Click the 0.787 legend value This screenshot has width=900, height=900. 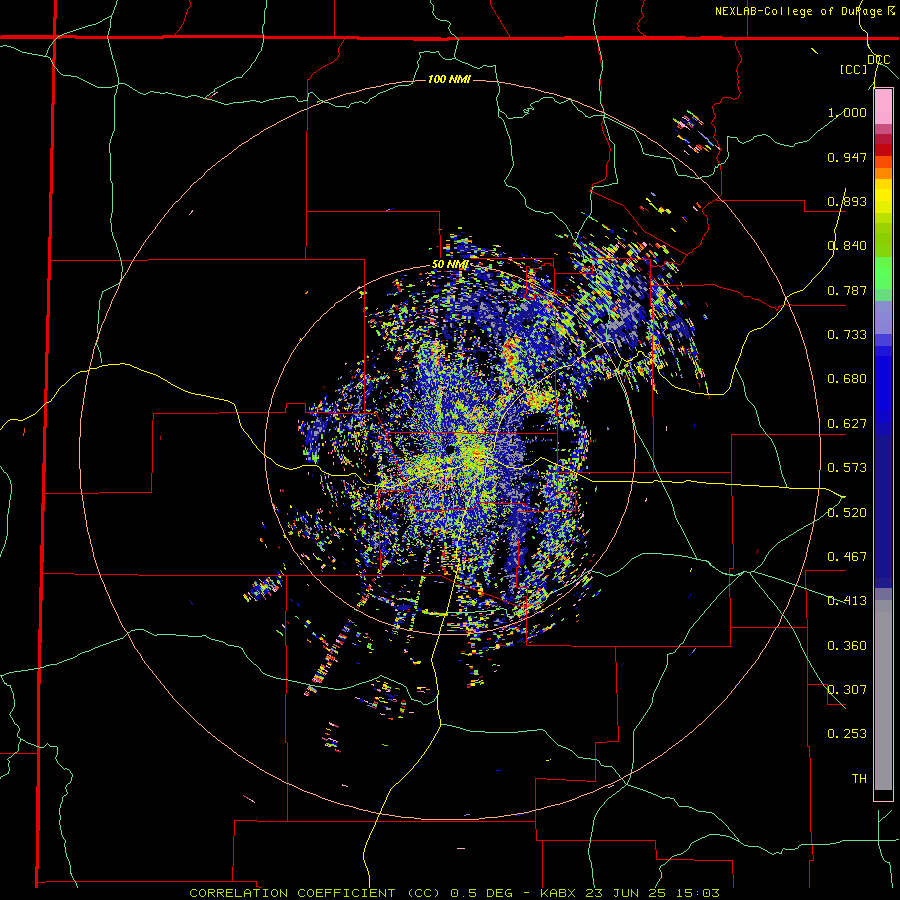[x=847, y=290]
